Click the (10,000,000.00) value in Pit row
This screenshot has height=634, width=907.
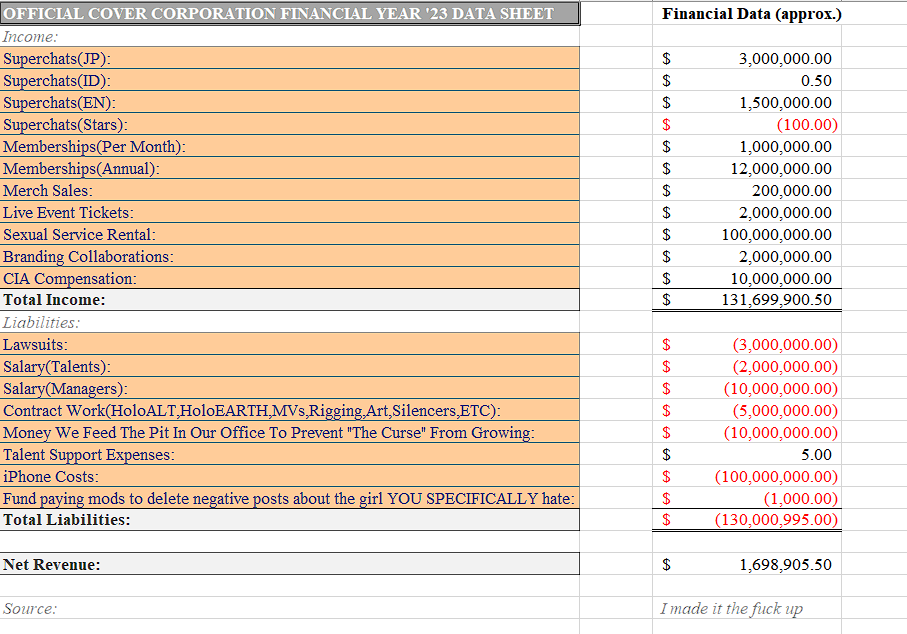click(781, 432)
